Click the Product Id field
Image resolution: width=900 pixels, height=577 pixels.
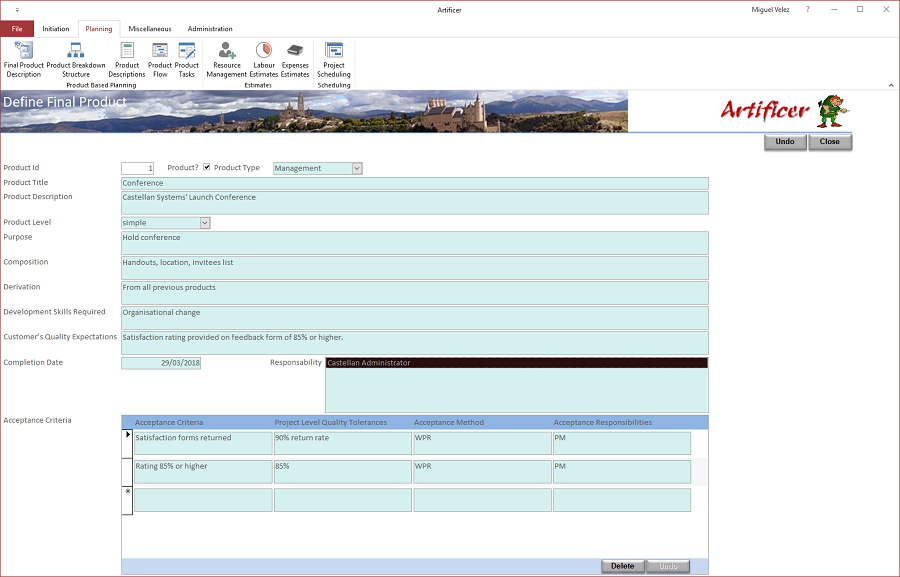(x=138, y=168)
